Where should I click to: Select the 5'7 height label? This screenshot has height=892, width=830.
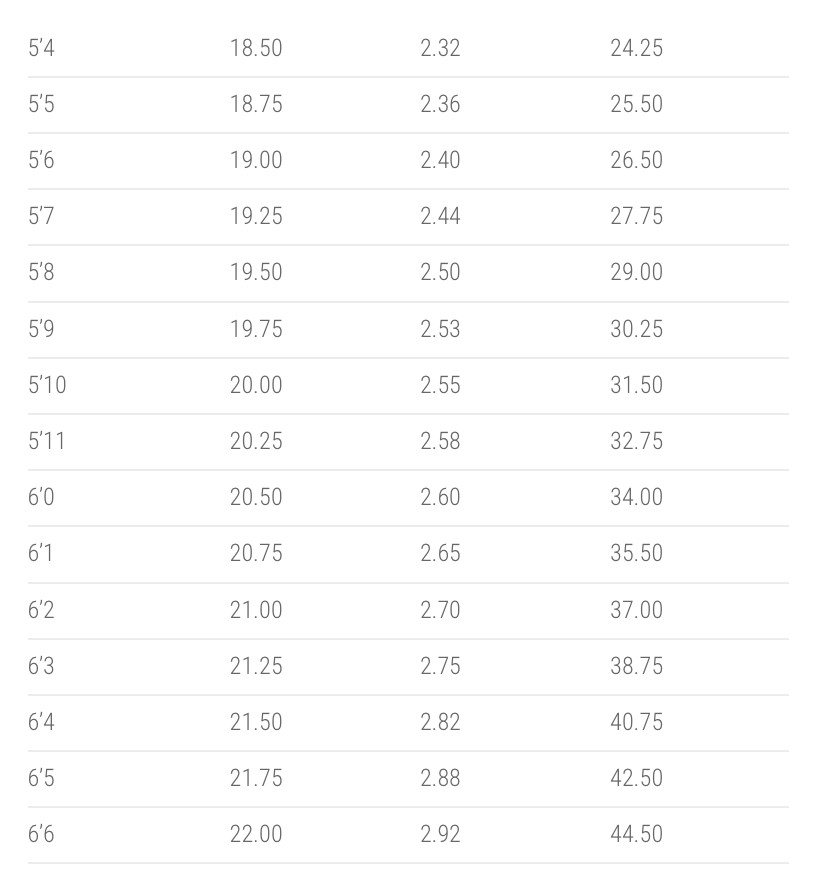(x=41, y=216)
